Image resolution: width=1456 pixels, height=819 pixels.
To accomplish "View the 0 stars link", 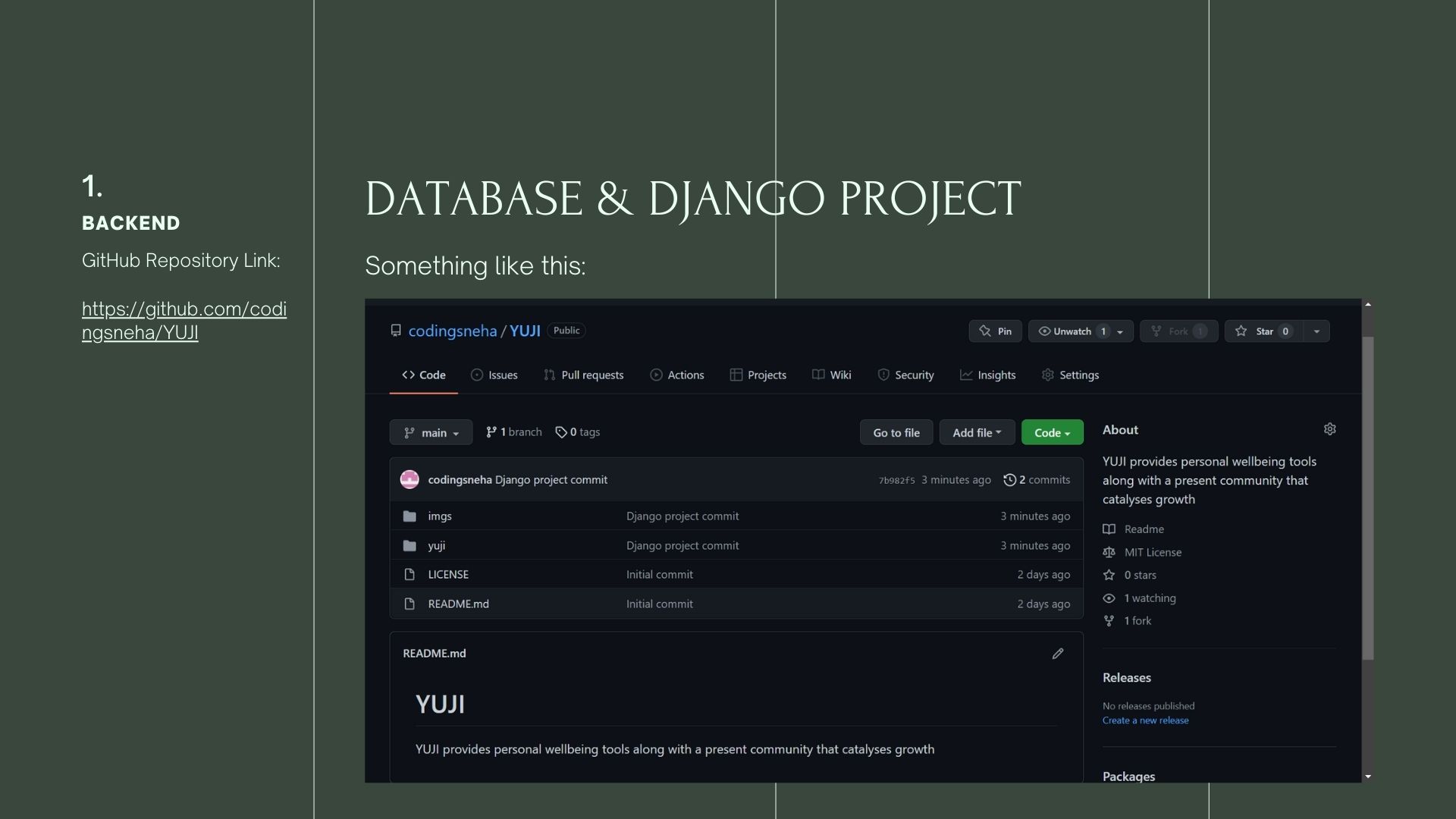I will click(x=1130, y=576).
